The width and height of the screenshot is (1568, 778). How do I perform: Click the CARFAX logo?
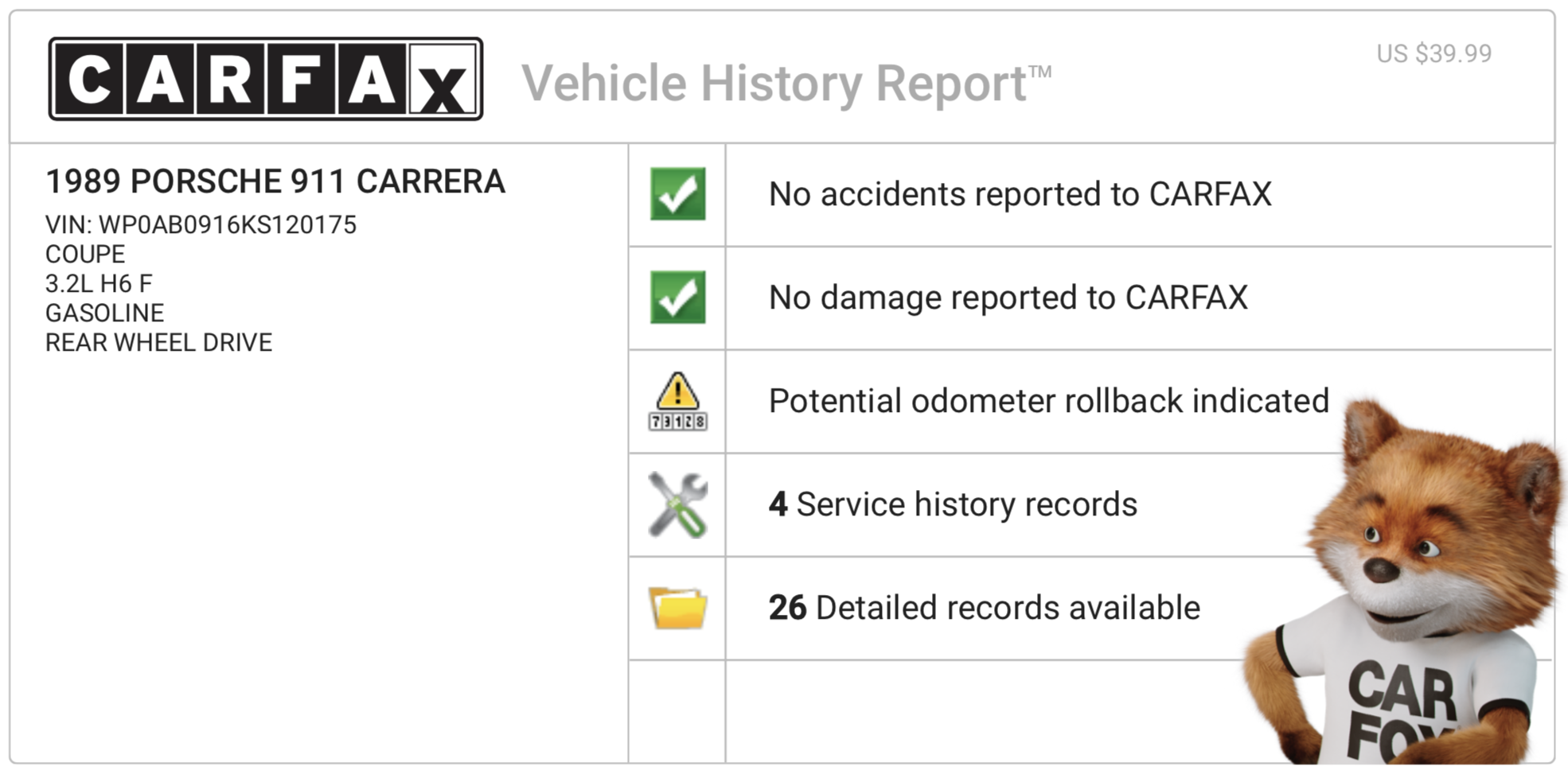(266, 79)
